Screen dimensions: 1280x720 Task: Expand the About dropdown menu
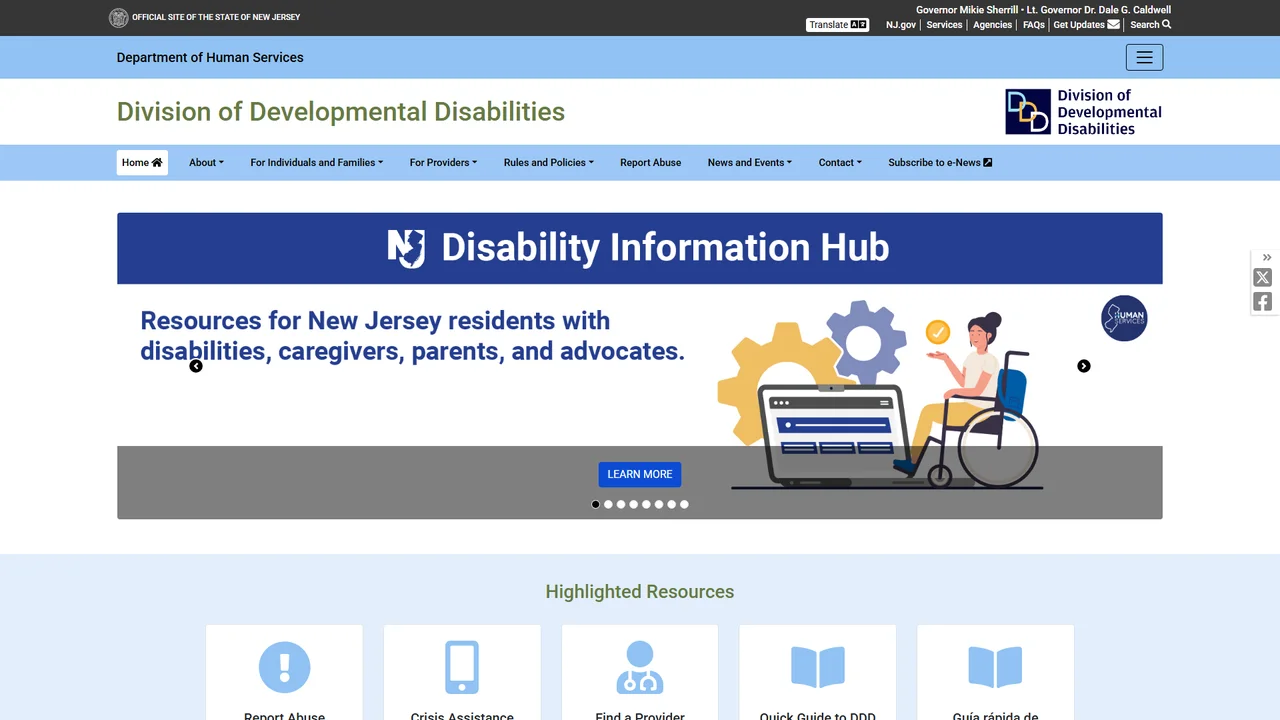click(206, 162)
